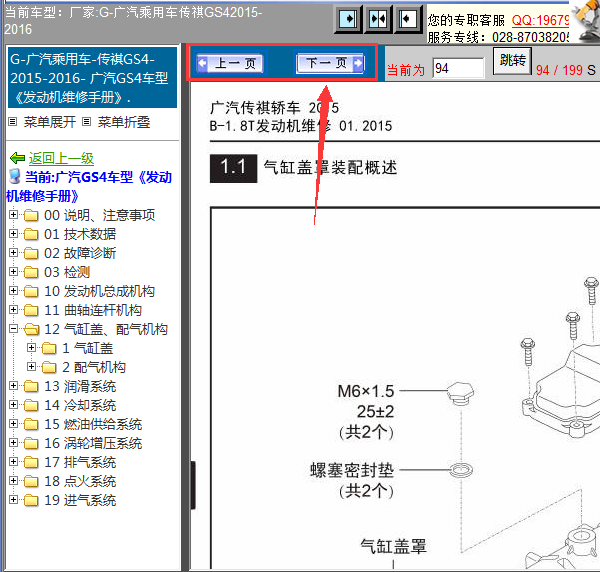
Task: Select 18 点火系统 tree item
Action: (x=80, y=481)
